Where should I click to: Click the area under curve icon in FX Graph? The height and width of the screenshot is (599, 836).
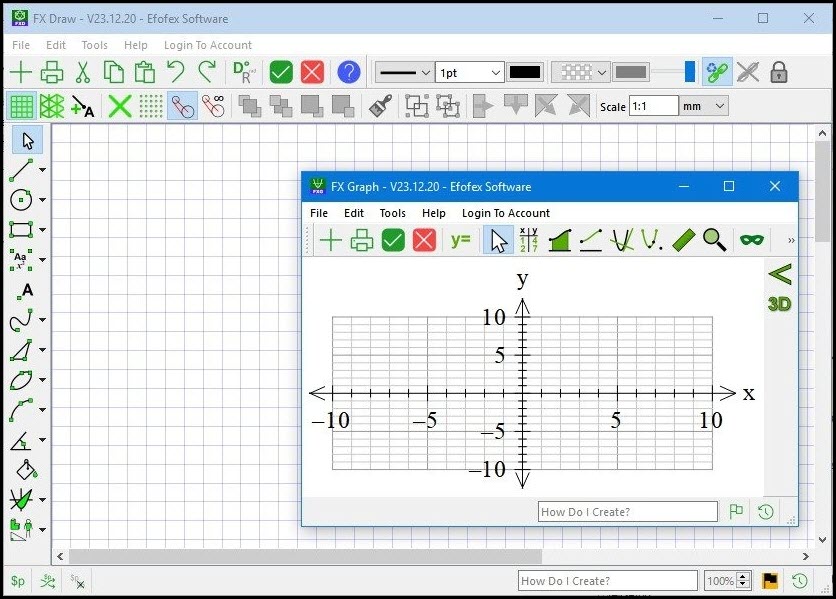pos(560,240)
